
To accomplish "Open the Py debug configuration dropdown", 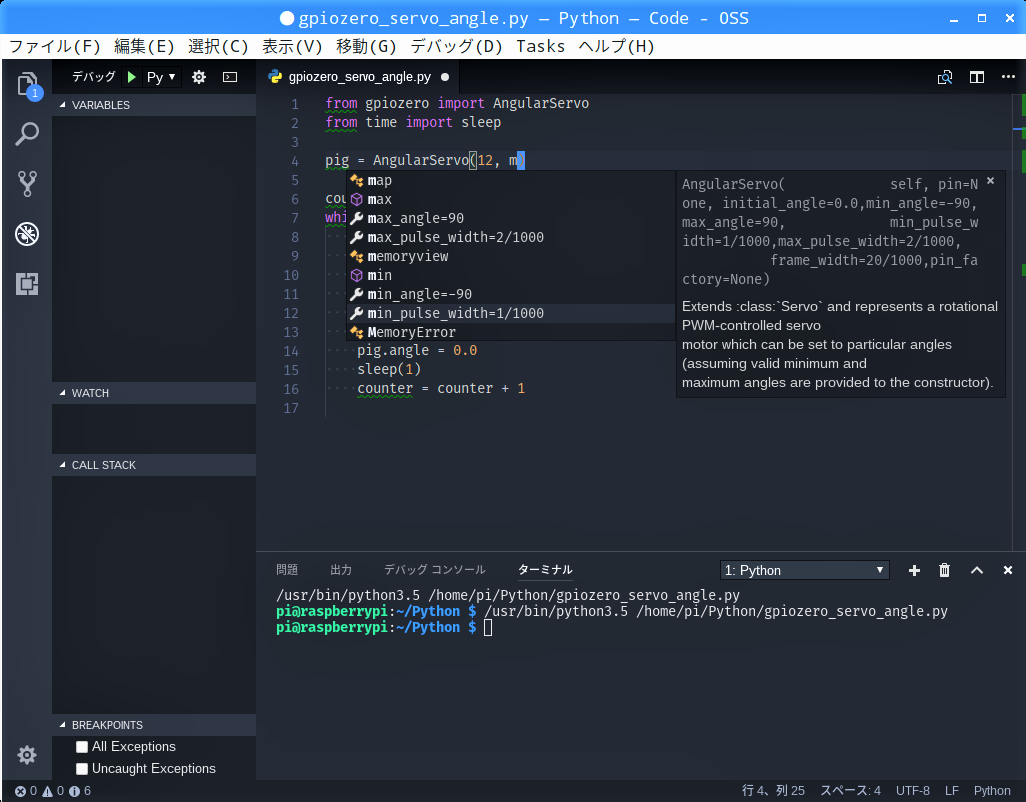I will [162, 77].
